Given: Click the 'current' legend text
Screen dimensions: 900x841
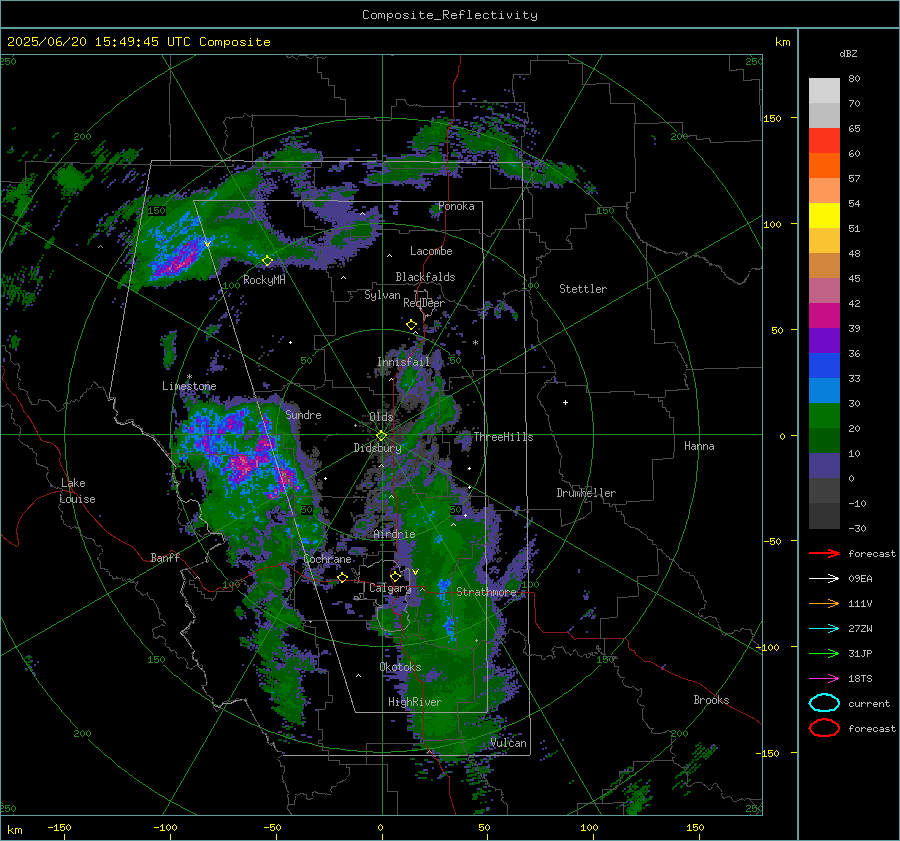Looking at the screenshot, I should tap(869, 703).
